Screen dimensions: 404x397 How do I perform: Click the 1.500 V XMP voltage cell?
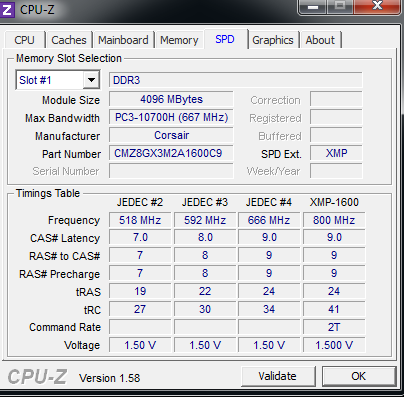coord(334,345)
